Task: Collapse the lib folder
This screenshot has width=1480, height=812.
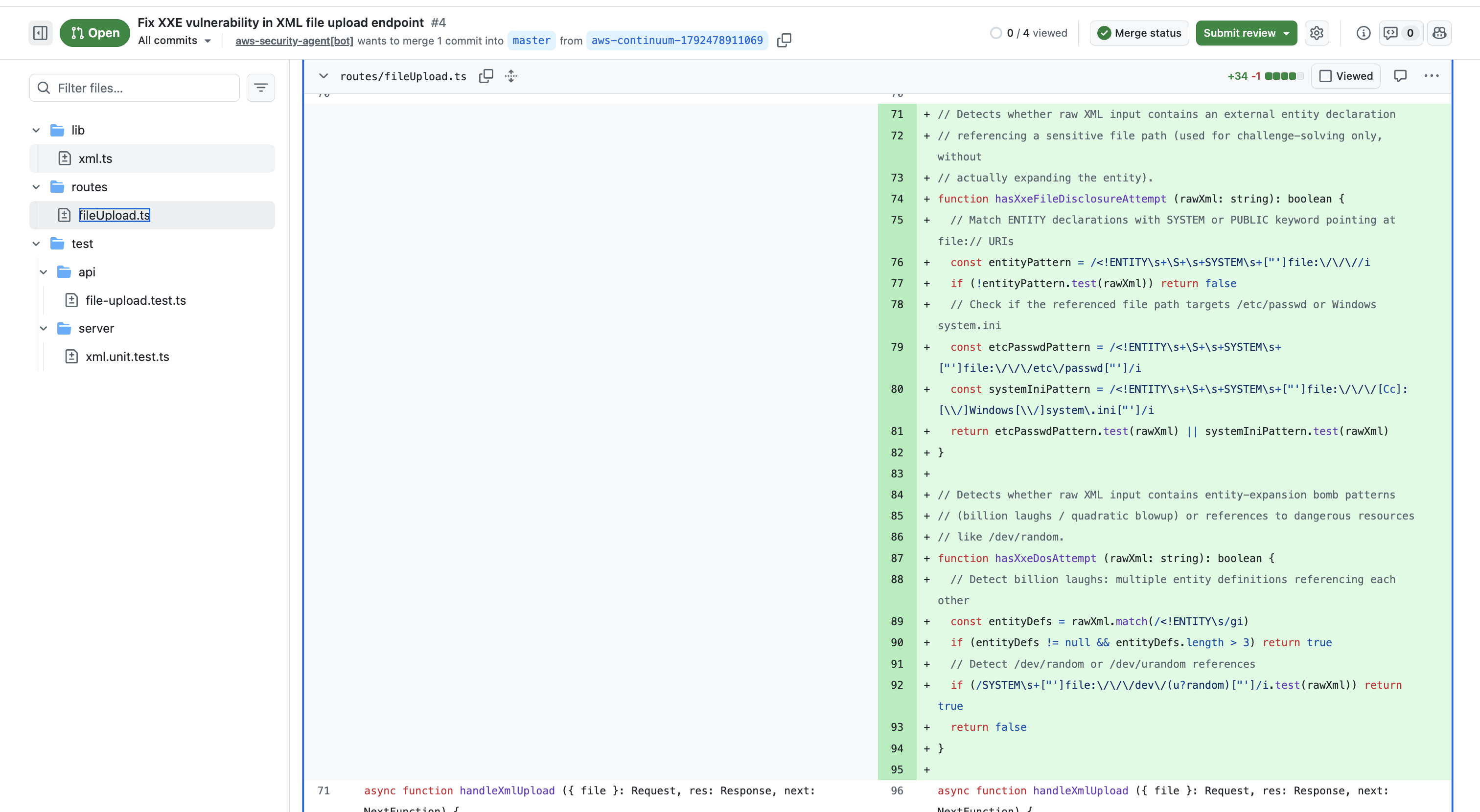Action: (36, 130)
